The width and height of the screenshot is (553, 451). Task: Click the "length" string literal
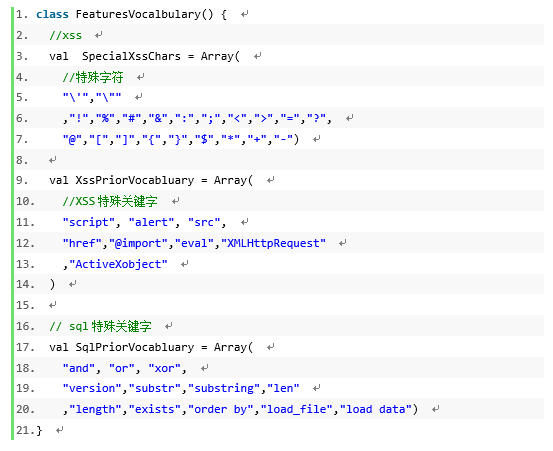pyautogui.click(x=95, y=409)
